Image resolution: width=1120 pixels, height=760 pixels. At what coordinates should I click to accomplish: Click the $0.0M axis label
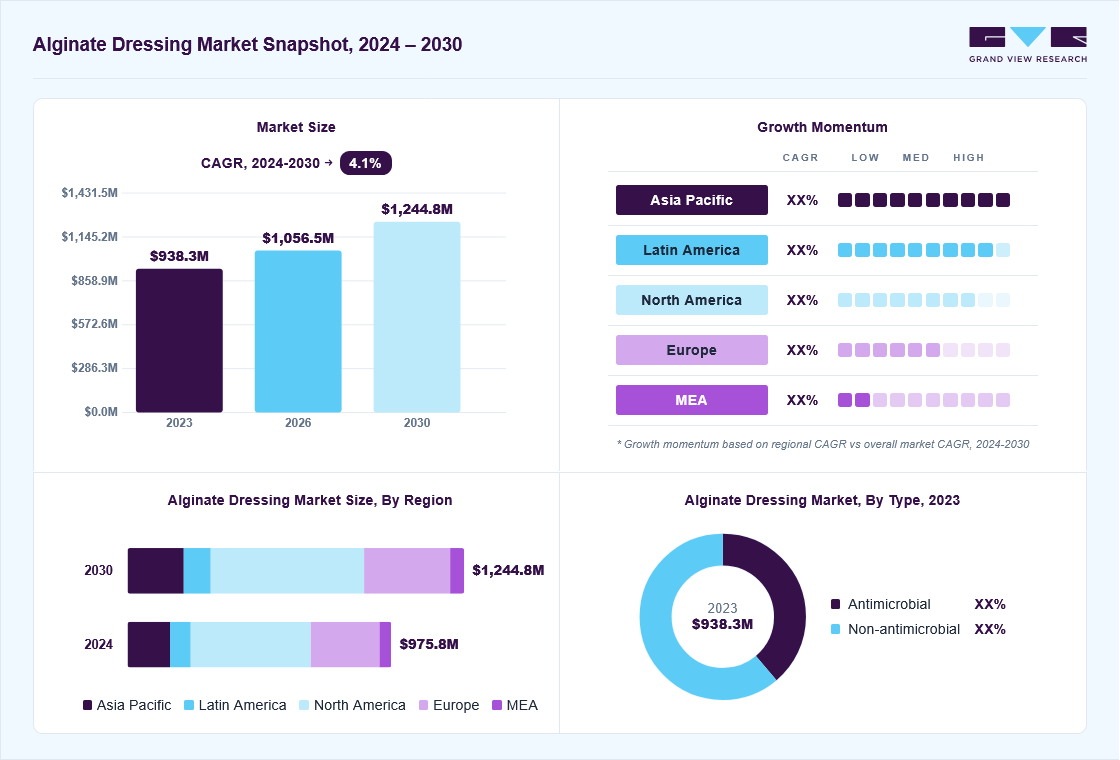pos(101,412)
